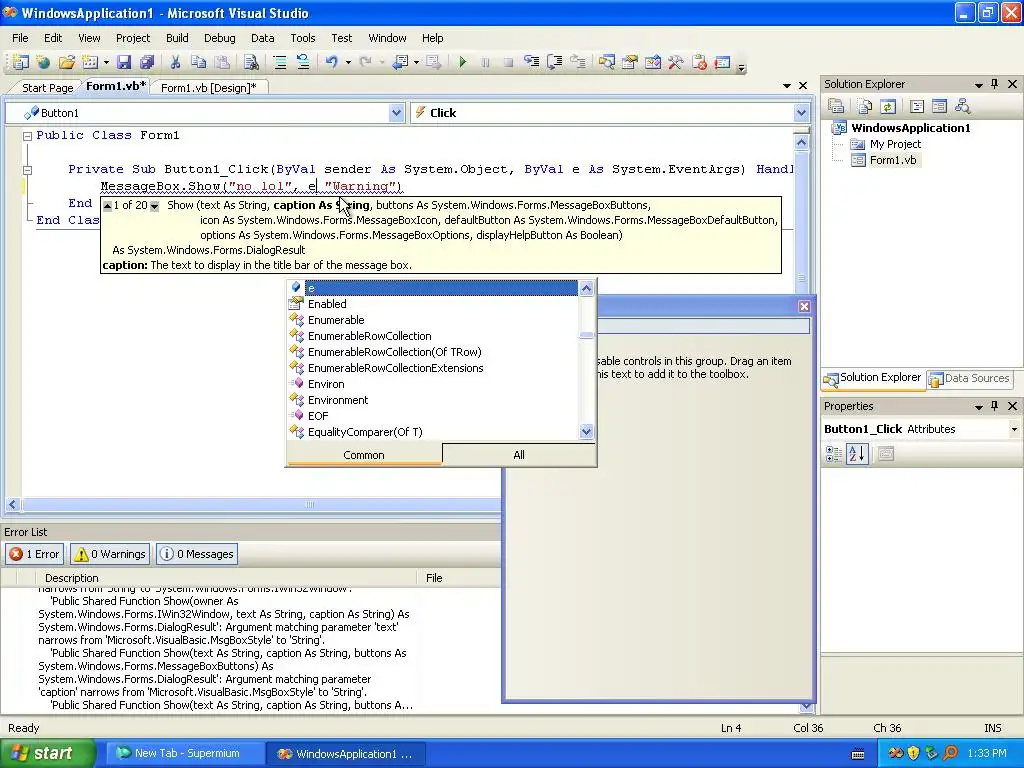
Task: Open the Tools menu
Action: click(x=302, y=38)
